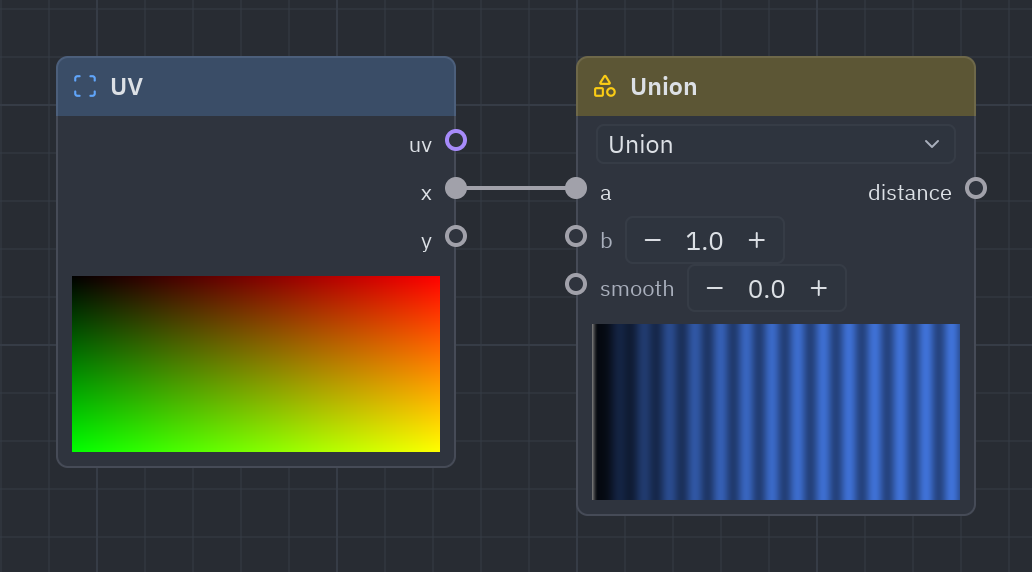
Task: Click the wire connecting x to a
Action: (515, 188)
